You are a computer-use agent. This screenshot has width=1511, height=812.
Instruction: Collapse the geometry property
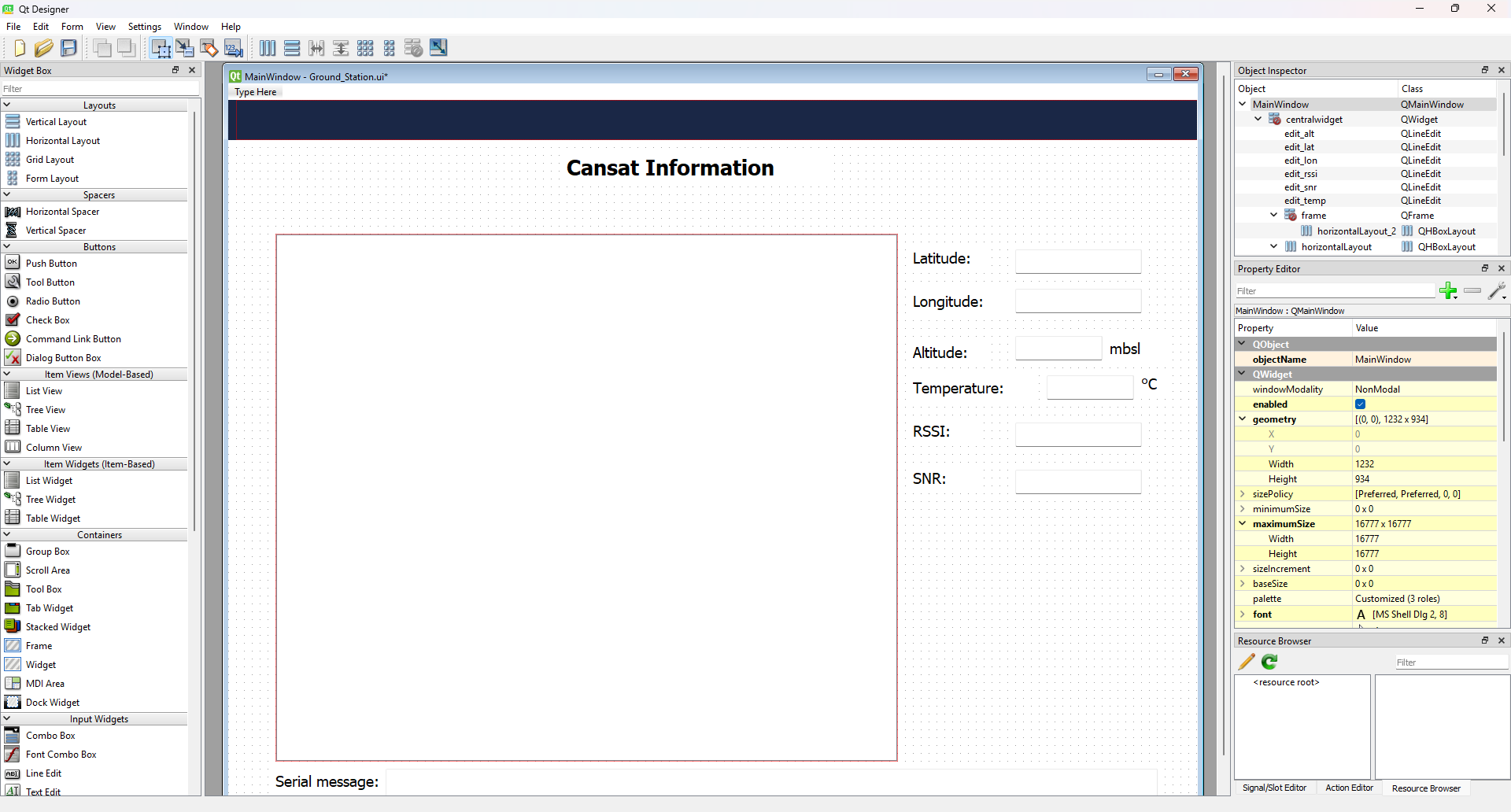(x=1243, y=419)
